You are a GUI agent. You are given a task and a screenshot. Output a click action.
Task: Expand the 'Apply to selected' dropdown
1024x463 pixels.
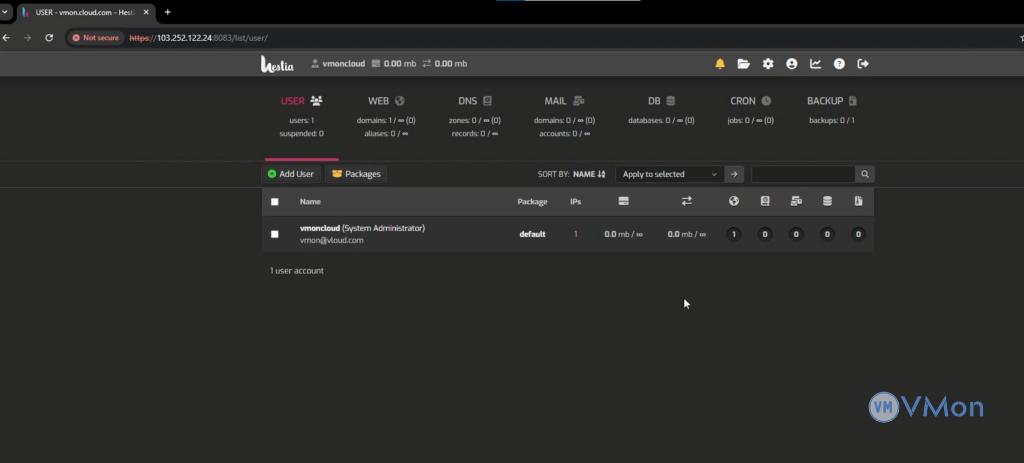point(669,174)
